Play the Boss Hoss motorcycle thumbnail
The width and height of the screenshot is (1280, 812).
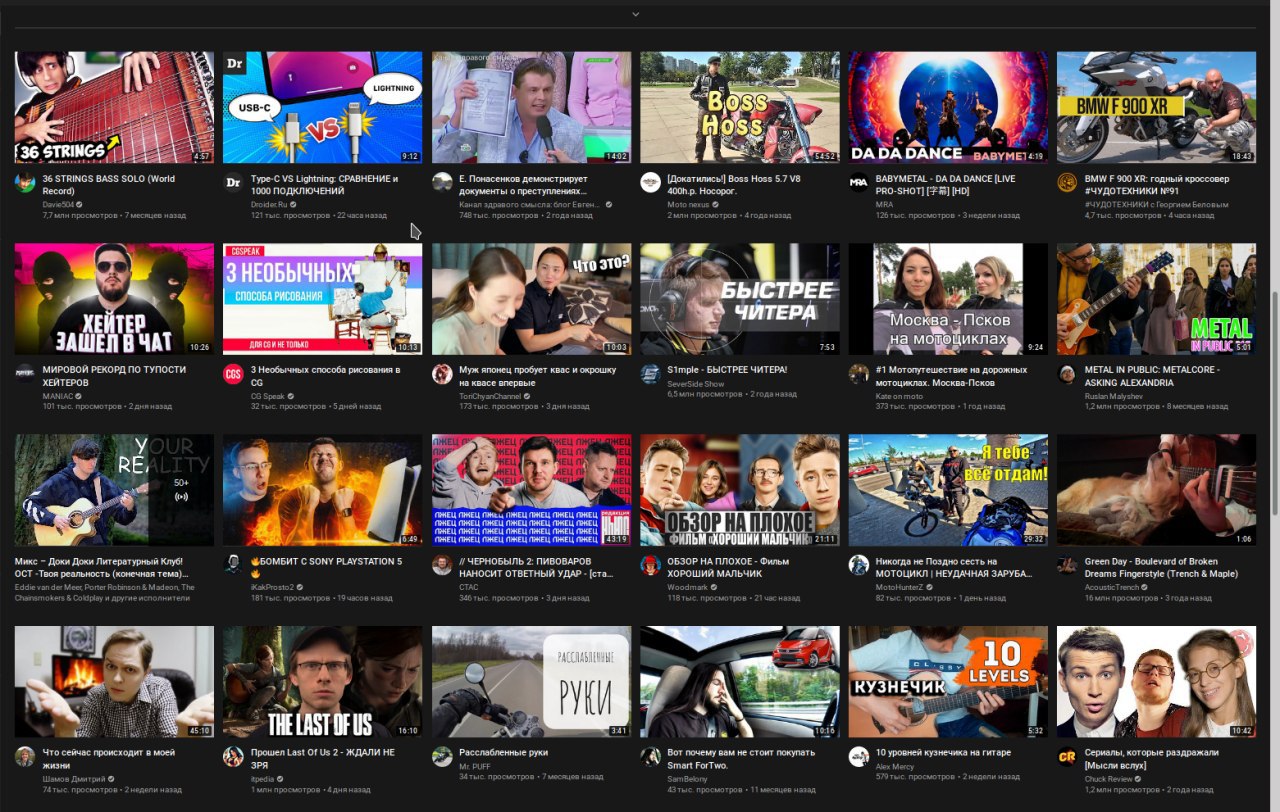[x=739, y=107]
